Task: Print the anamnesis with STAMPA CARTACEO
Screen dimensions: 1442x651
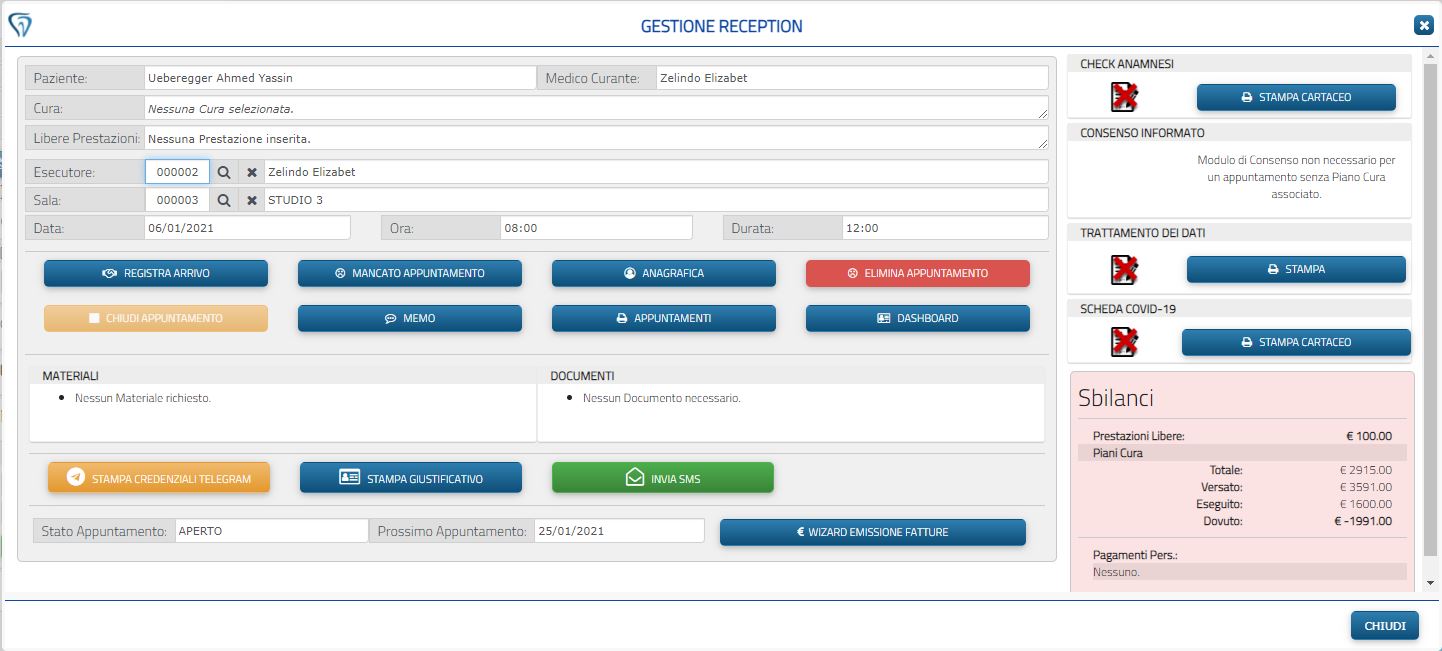Action: point(1295,97)
